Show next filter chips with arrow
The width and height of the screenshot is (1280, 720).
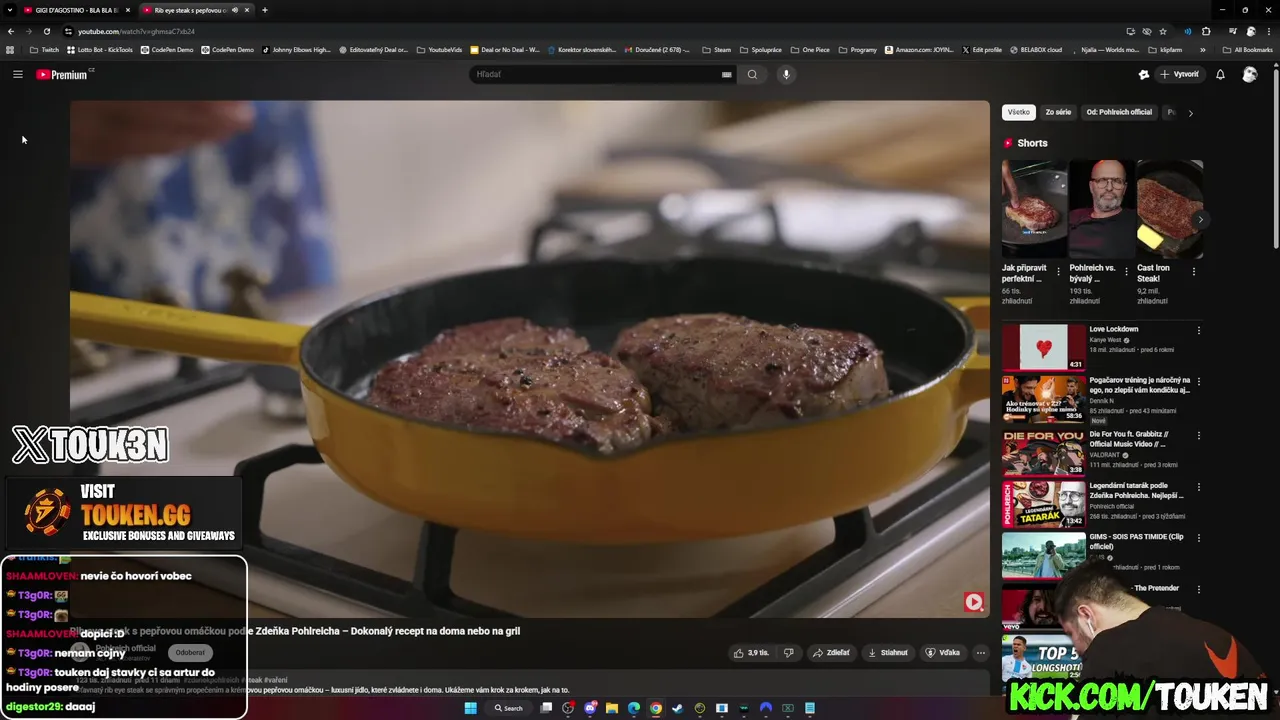[x=1190, y=113]
